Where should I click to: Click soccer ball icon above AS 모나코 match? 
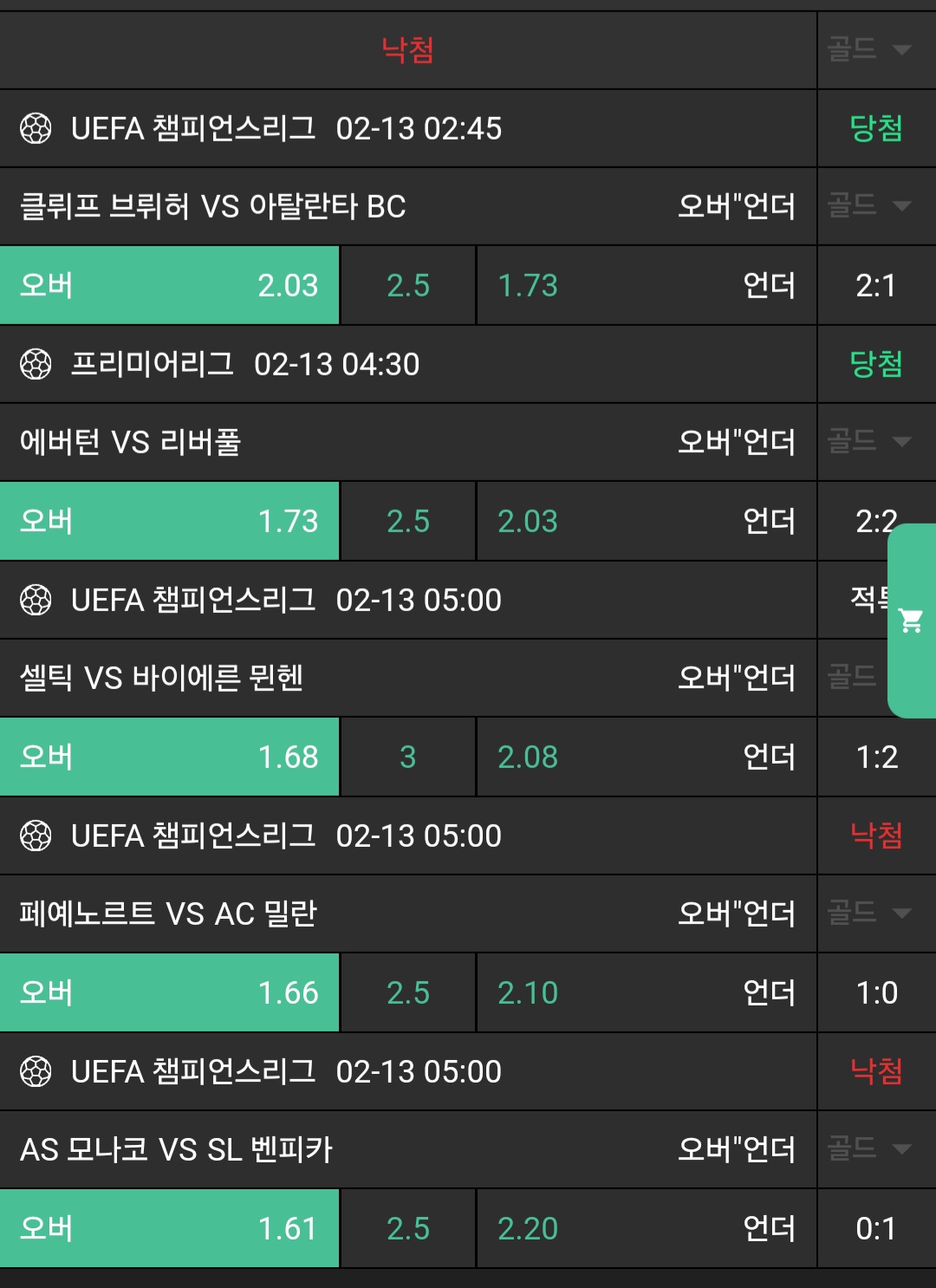coord(36,1072)
